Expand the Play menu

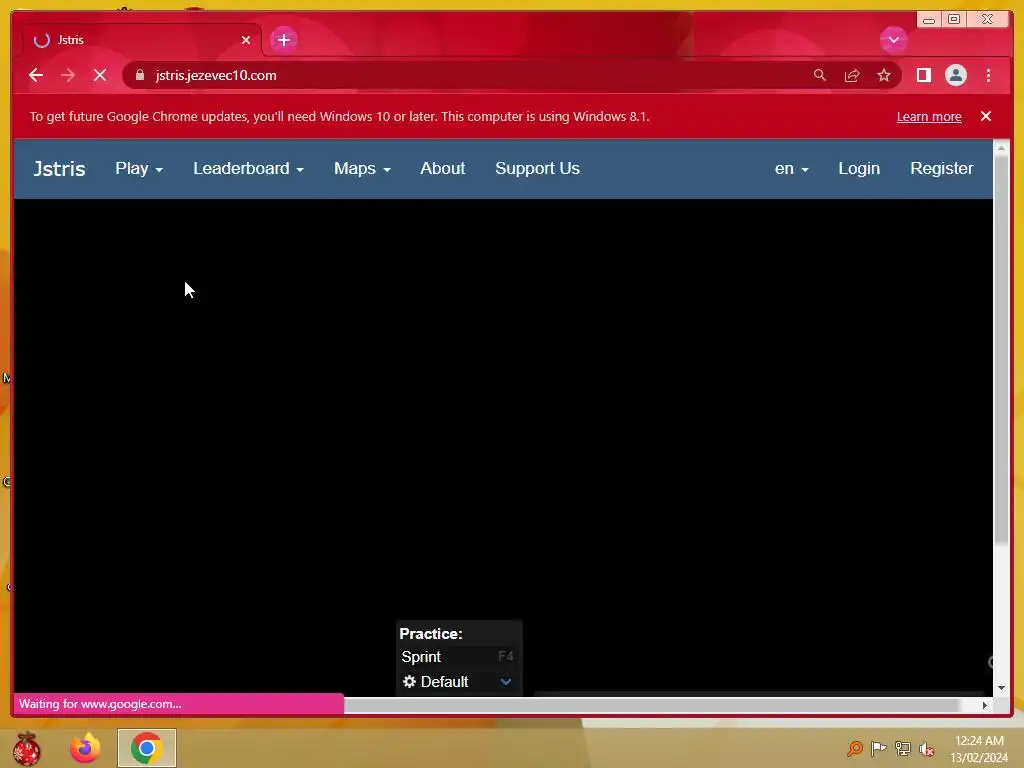coord(139,168)
